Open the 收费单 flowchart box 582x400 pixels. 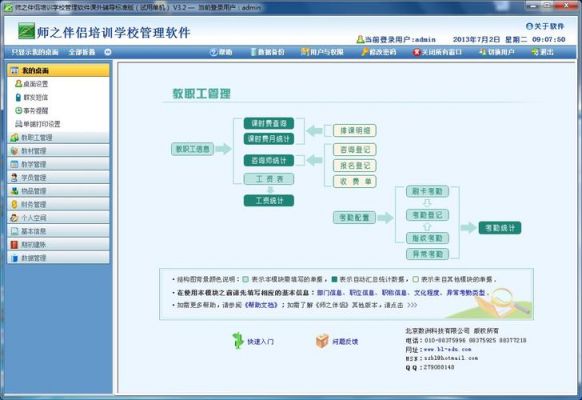tap(354, 181)
